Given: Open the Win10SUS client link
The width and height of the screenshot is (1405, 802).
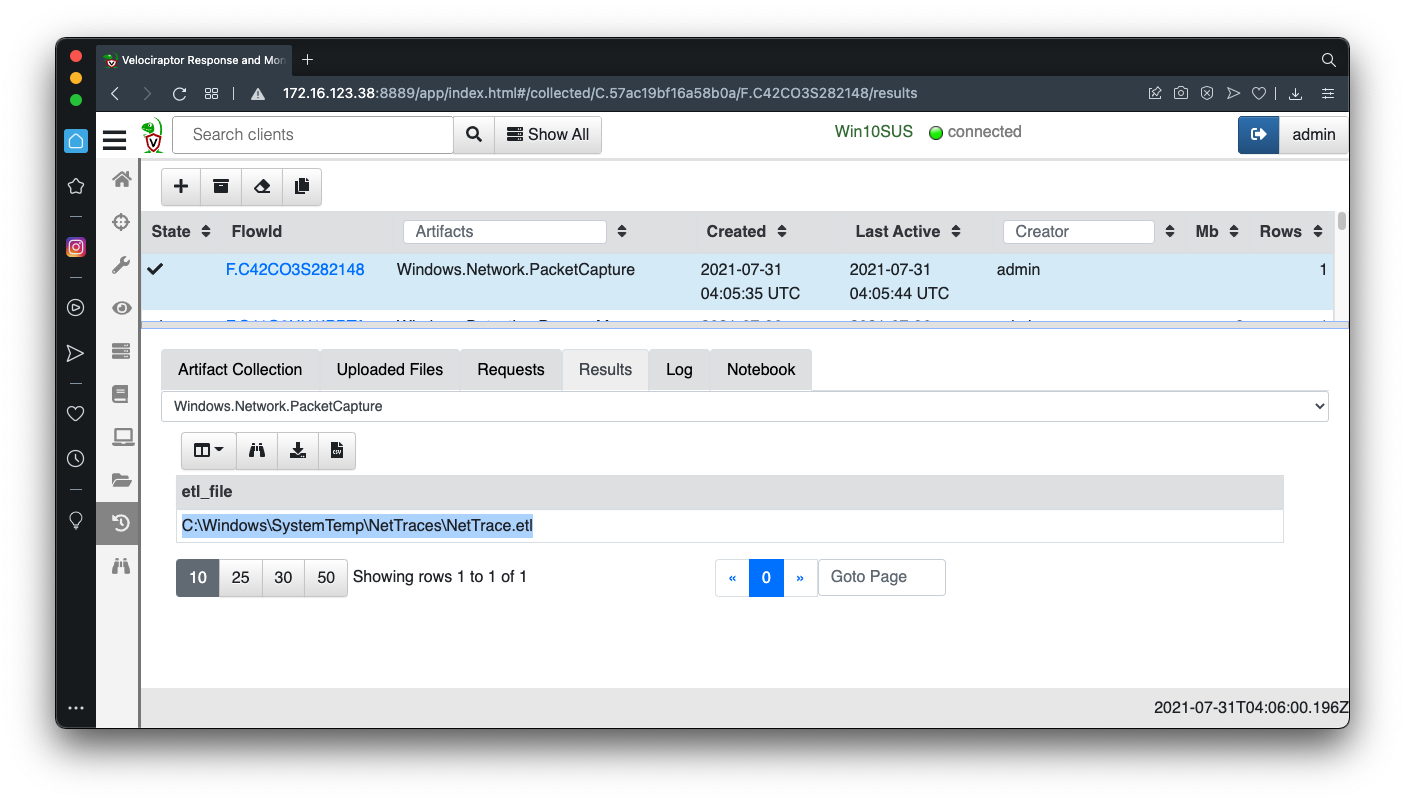Looking at the screenshot, I should coord(874,132).
